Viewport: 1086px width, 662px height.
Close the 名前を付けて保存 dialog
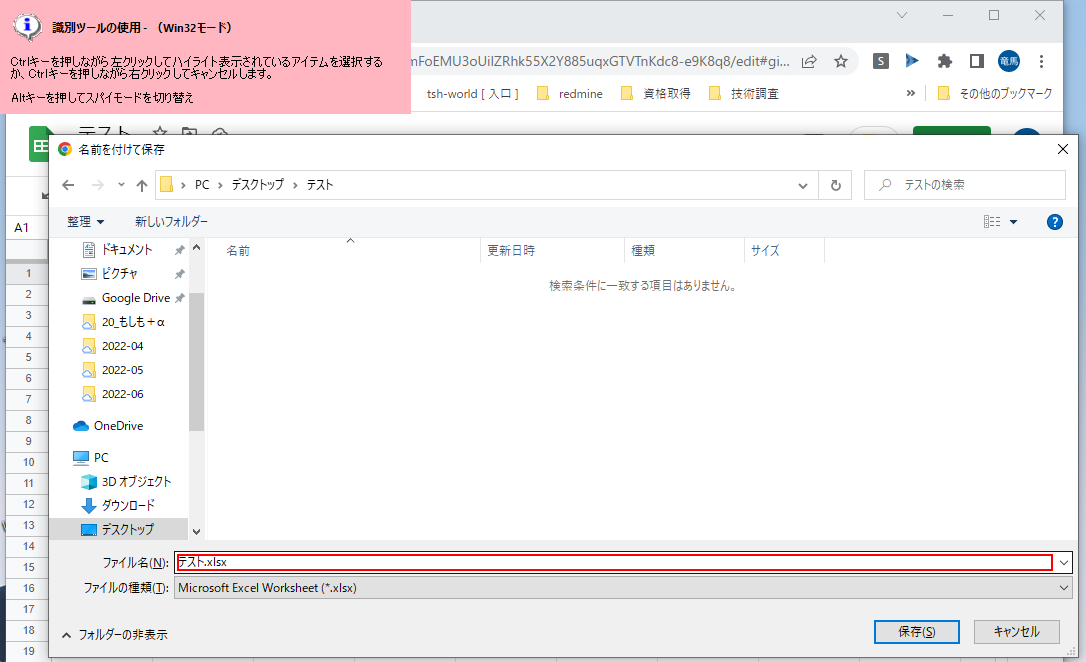[x=1062, y=149]
